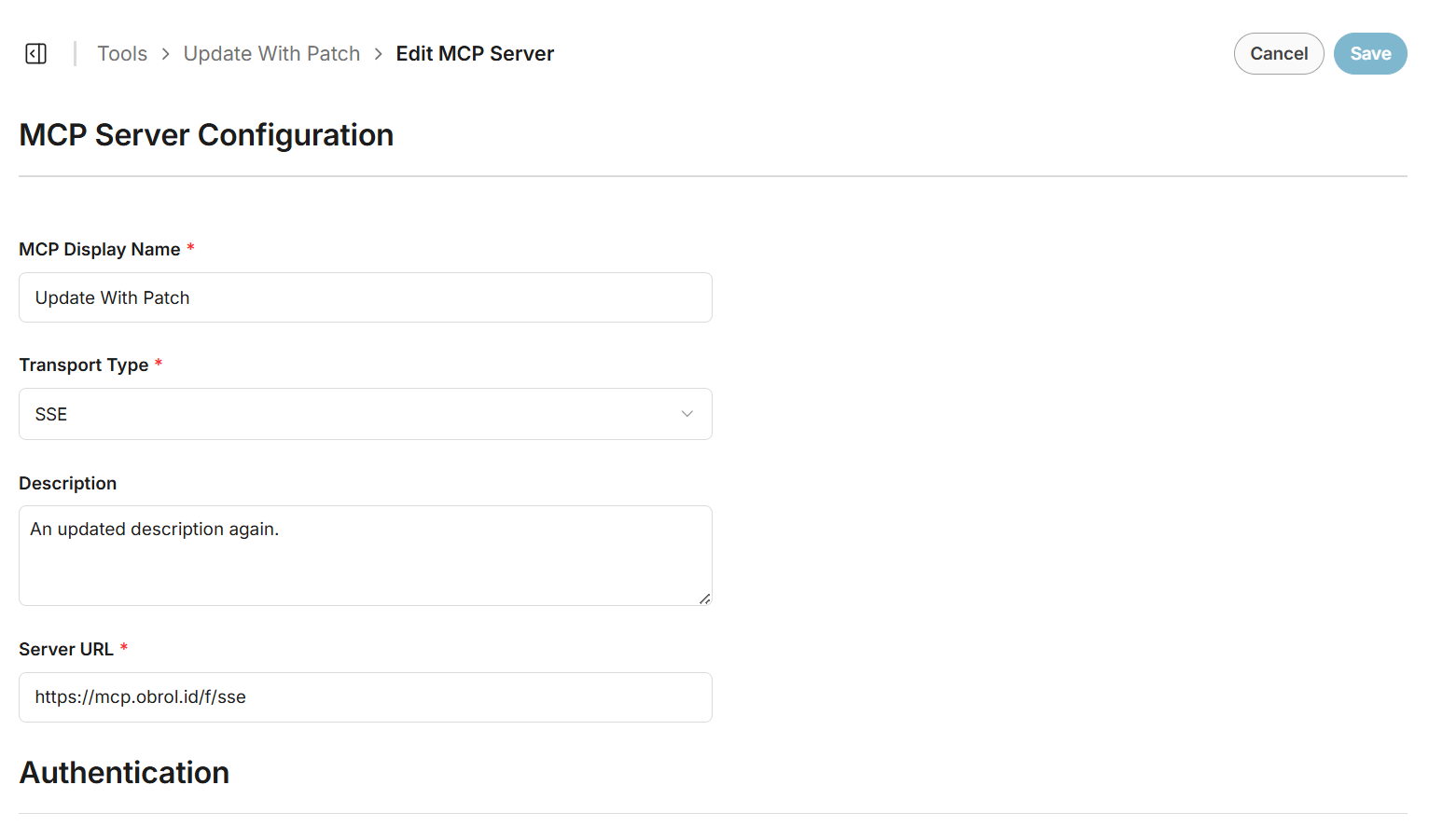Open the Update With Patch breadcrumb link
This screenshot has width=1429, height=840.
tap(271, 54)
